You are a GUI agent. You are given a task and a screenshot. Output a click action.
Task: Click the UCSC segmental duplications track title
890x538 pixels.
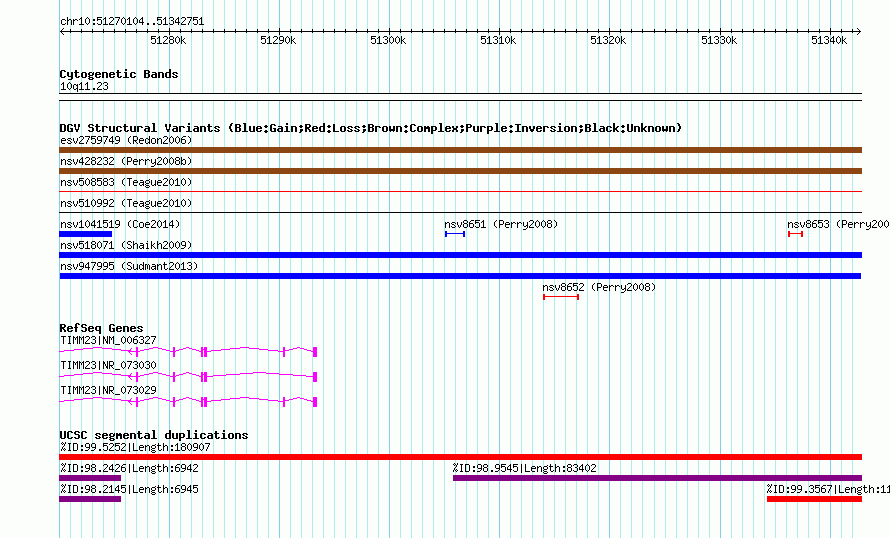pyautogui.click(x=154, y=435)
